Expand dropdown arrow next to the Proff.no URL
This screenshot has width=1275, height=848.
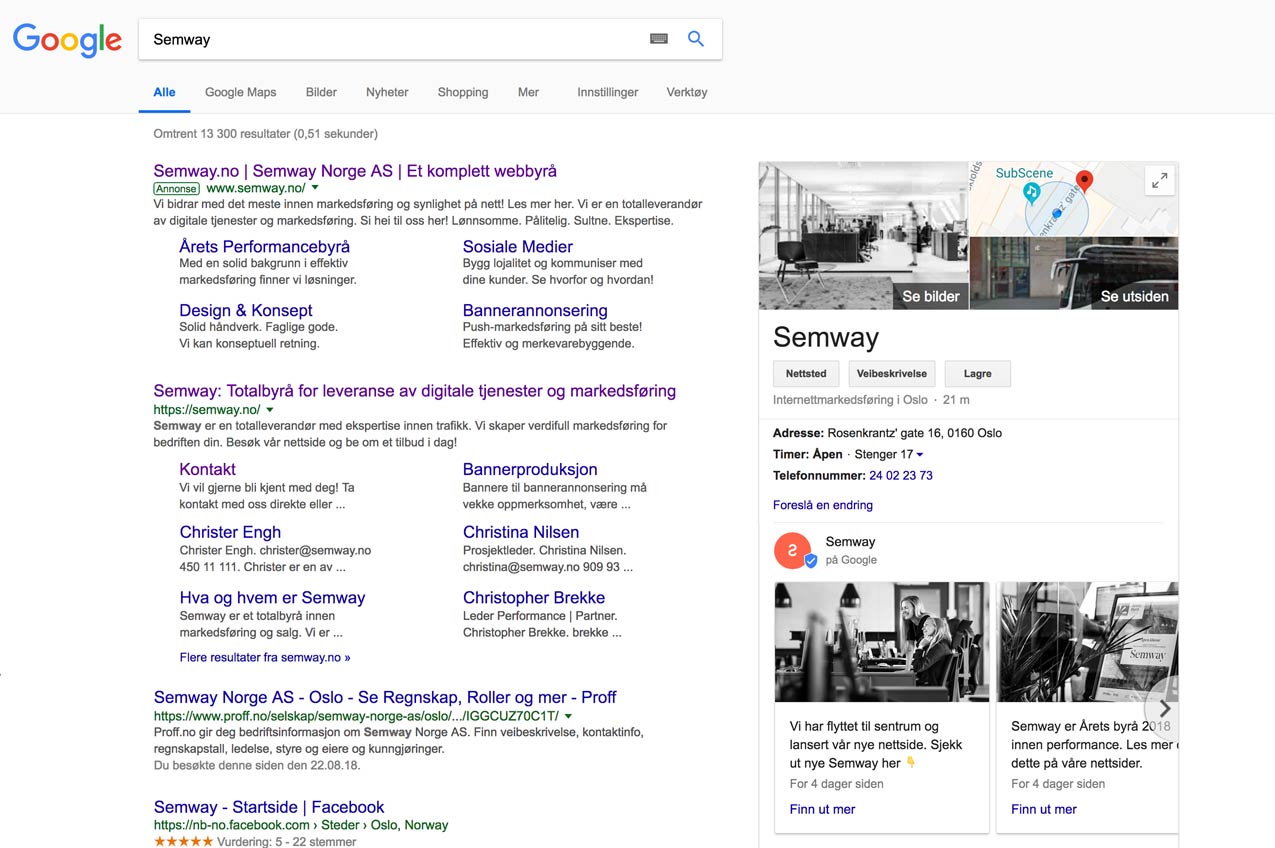click(x=568, y=716)
